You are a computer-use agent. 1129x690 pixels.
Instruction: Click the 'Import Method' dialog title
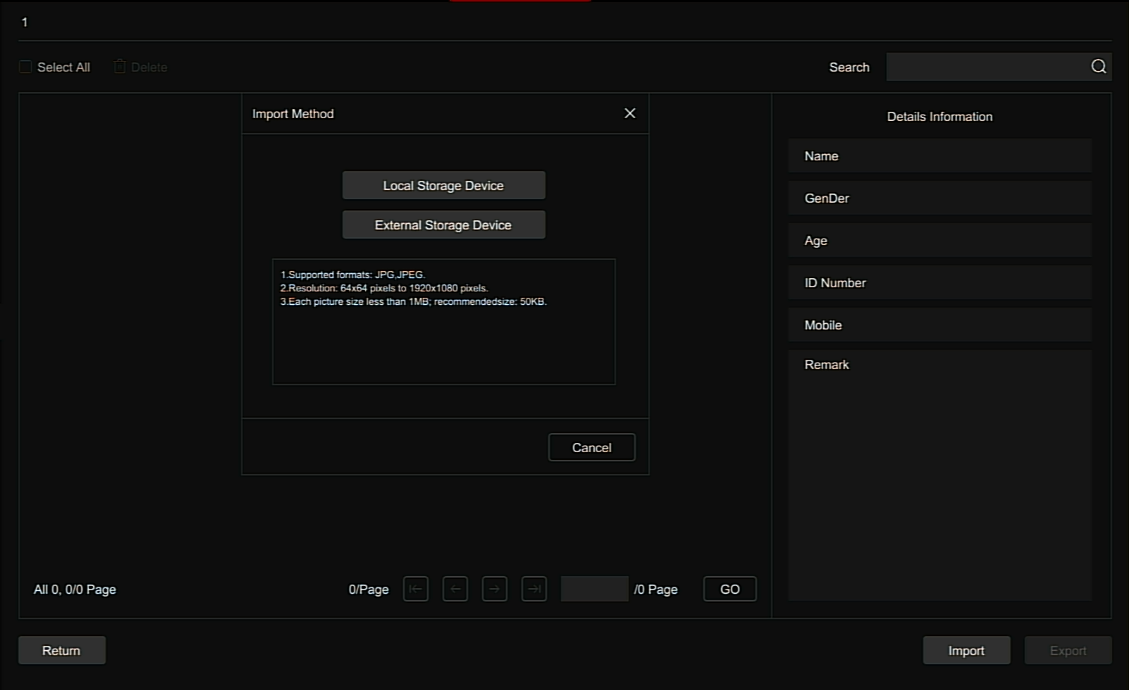[x=293, y=114]
